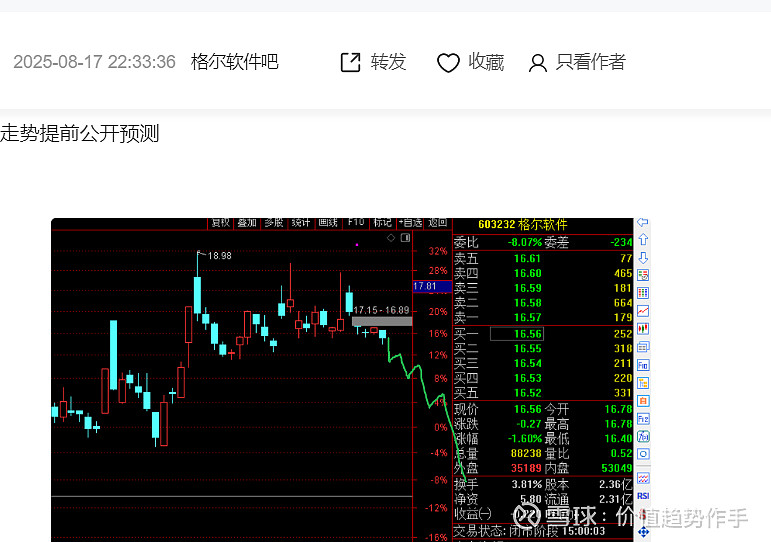Select the candlestick K-line chart icon
The image size is (771, 542).
point(643,329)
